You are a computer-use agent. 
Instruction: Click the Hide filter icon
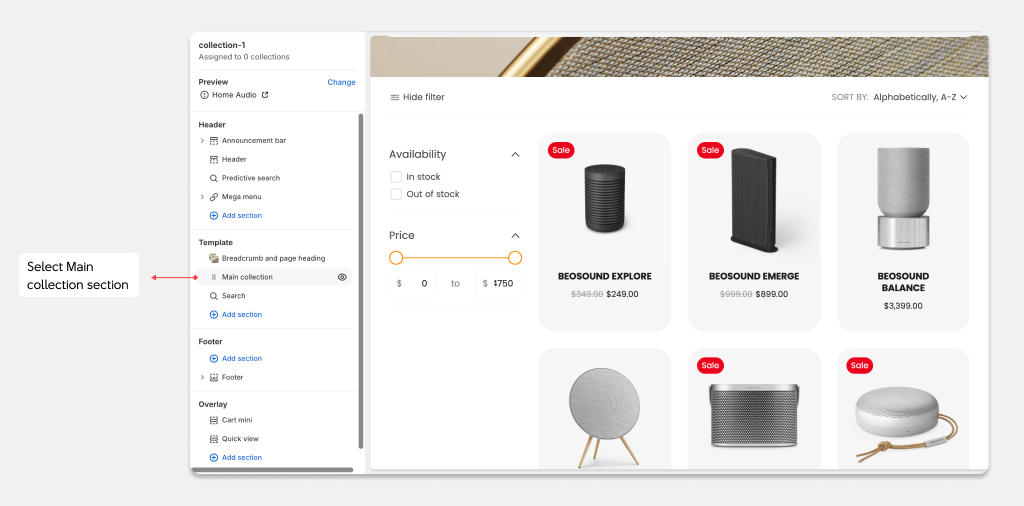click(395, 97)
